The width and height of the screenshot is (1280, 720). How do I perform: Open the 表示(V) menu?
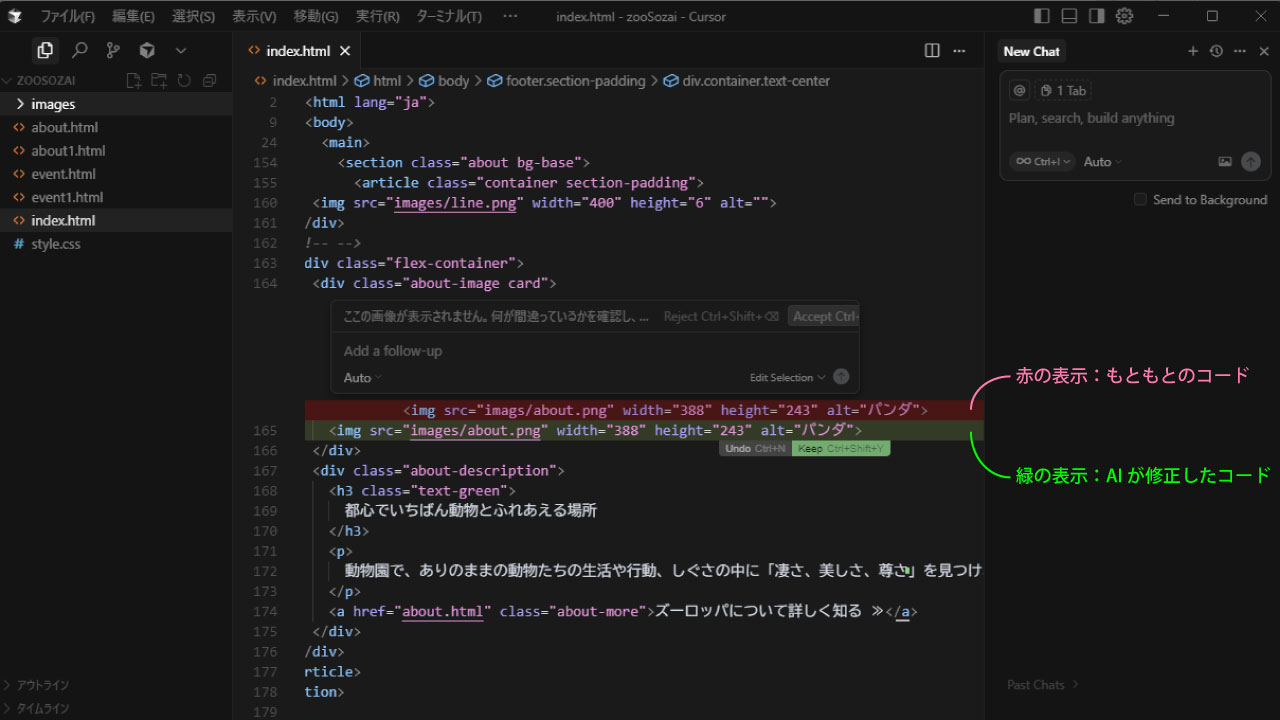[x=254, y=16]
